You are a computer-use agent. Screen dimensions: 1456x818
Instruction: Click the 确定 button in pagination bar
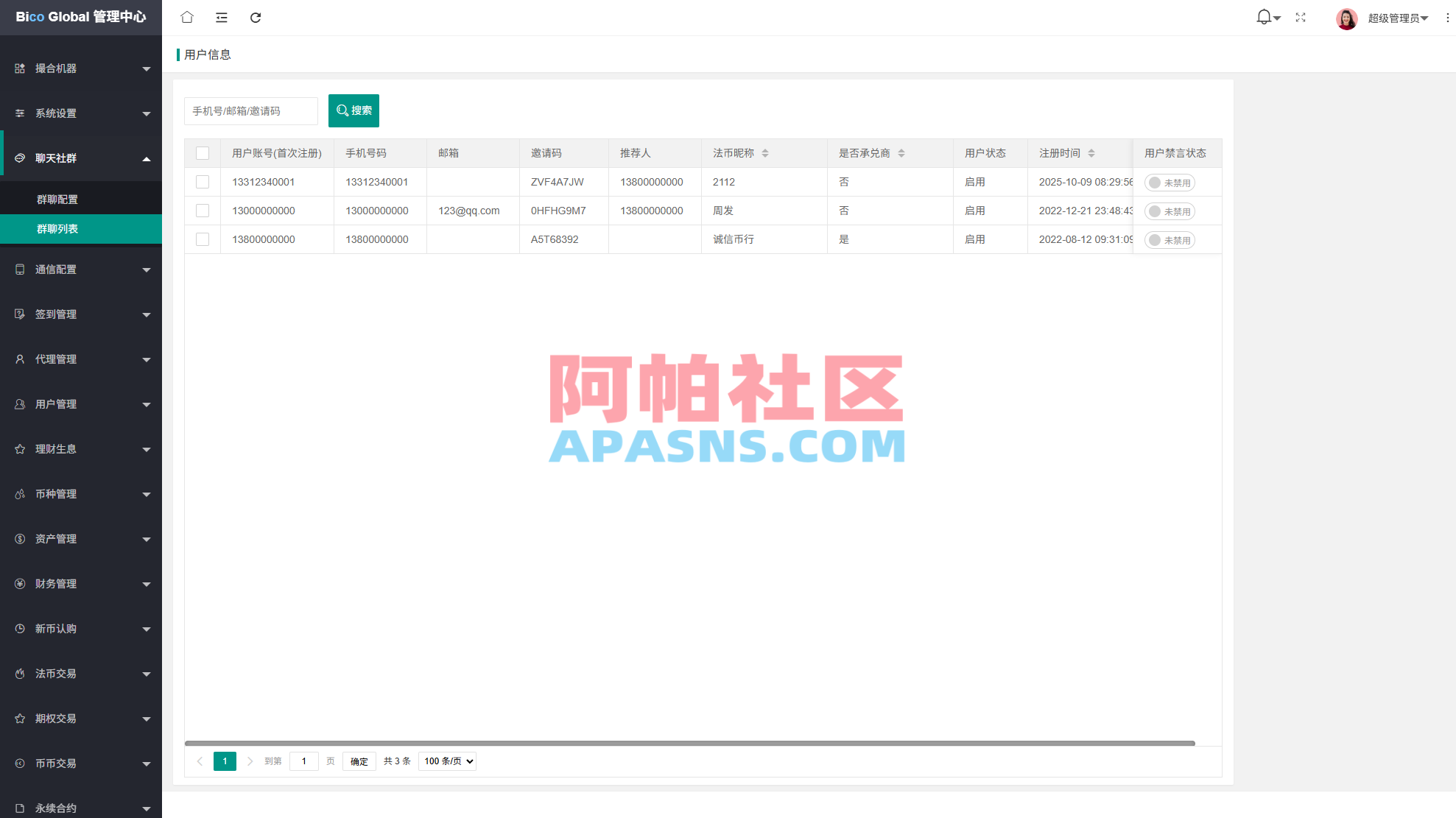tap(359, 761)
